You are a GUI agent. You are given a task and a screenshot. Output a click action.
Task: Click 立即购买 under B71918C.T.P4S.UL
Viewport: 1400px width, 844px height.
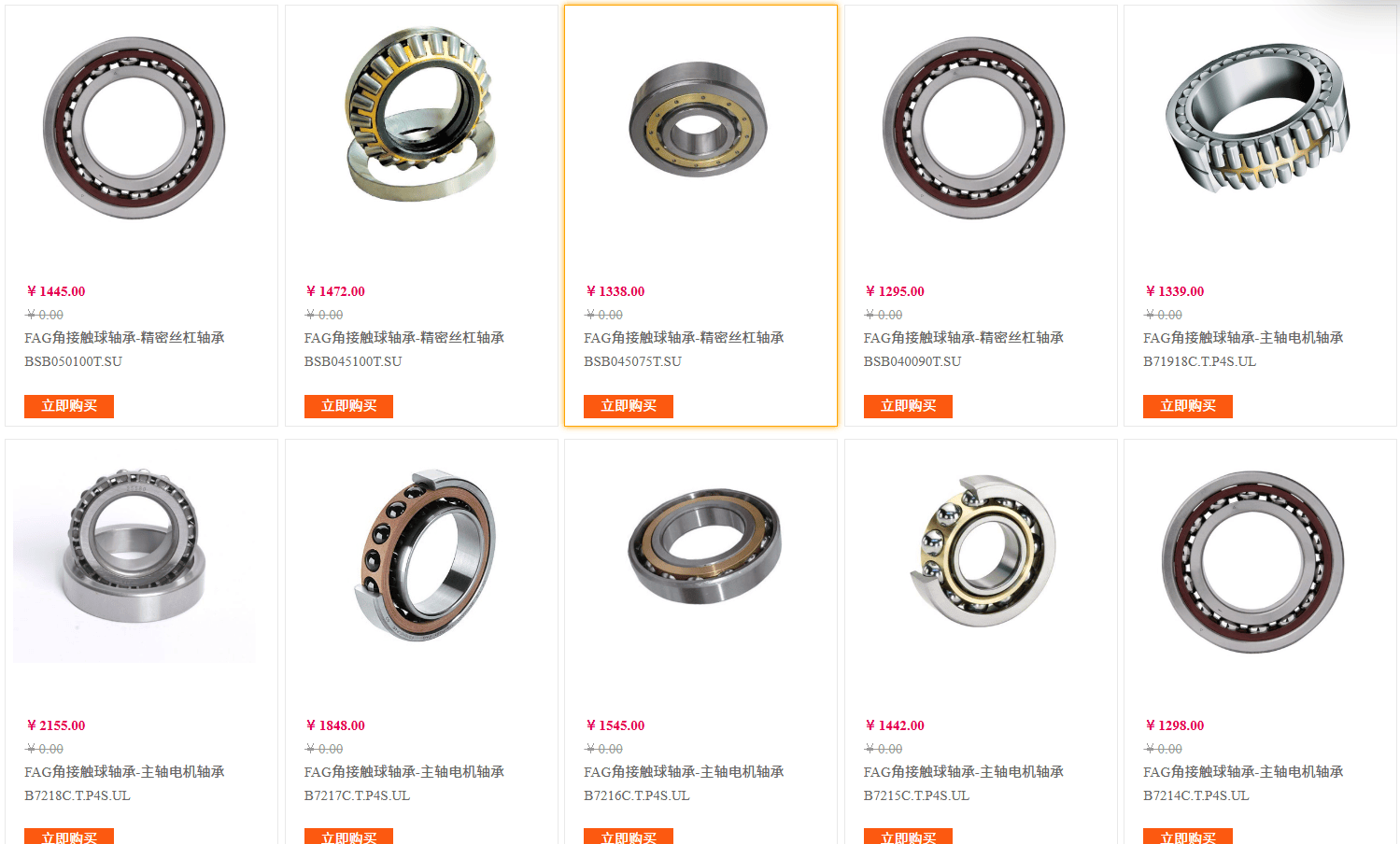tap(1188, 406)
